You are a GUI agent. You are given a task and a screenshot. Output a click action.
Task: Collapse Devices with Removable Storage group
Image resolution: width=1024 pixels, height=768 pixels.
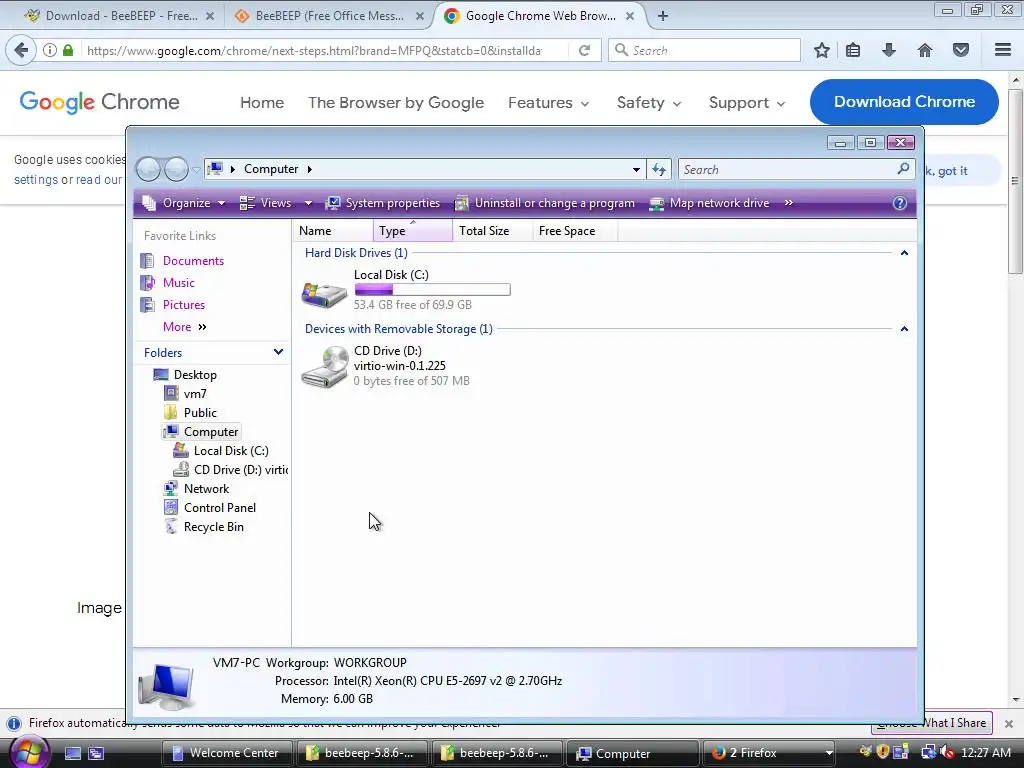pyautogui.click(x=904, y=328)
